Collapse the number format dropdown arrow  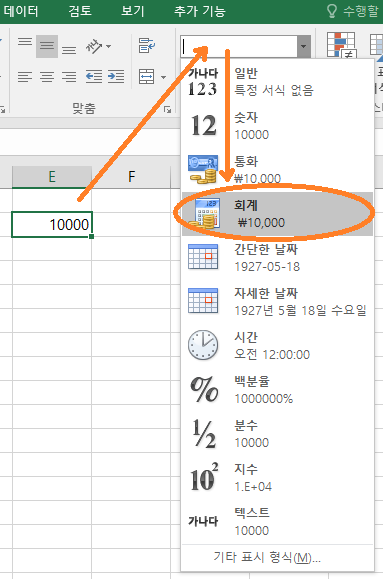(304, 46)
